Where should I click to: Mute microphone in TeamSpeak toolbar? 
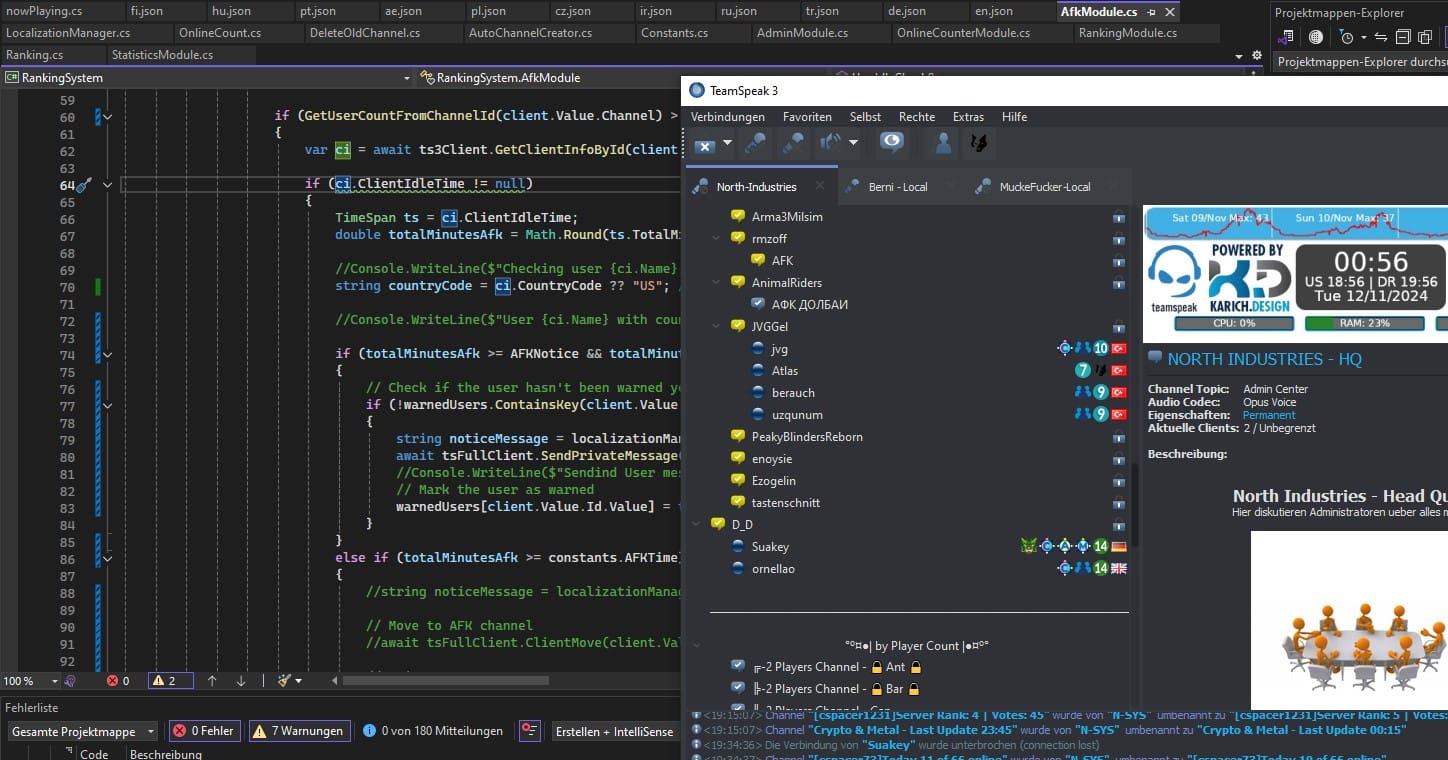793,144
